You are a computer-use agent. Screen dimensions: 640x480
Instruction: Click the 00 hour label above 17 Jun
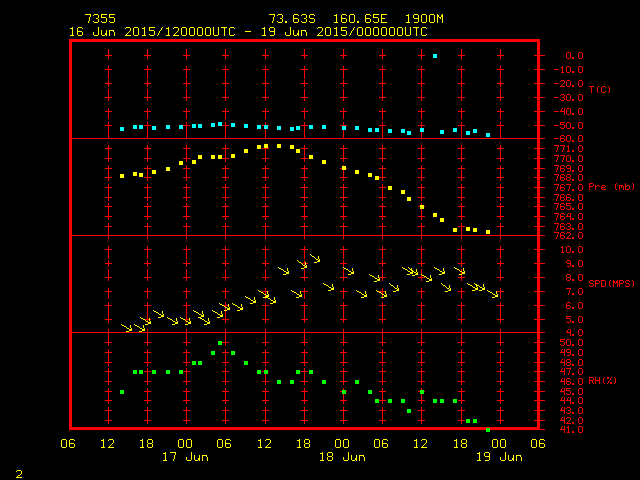(x=185, y=444)
